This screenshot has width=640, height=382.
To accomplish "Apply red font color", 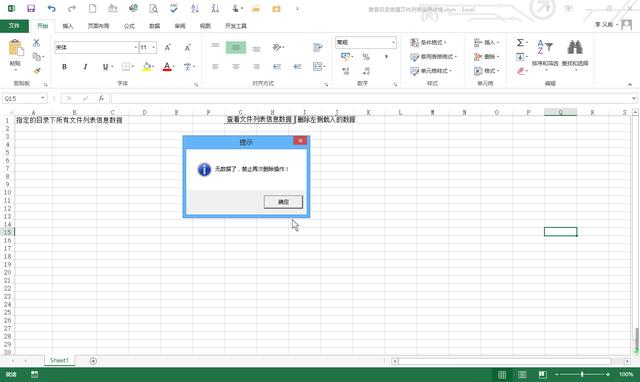I will pyautogui.click(x=167, y=67).
